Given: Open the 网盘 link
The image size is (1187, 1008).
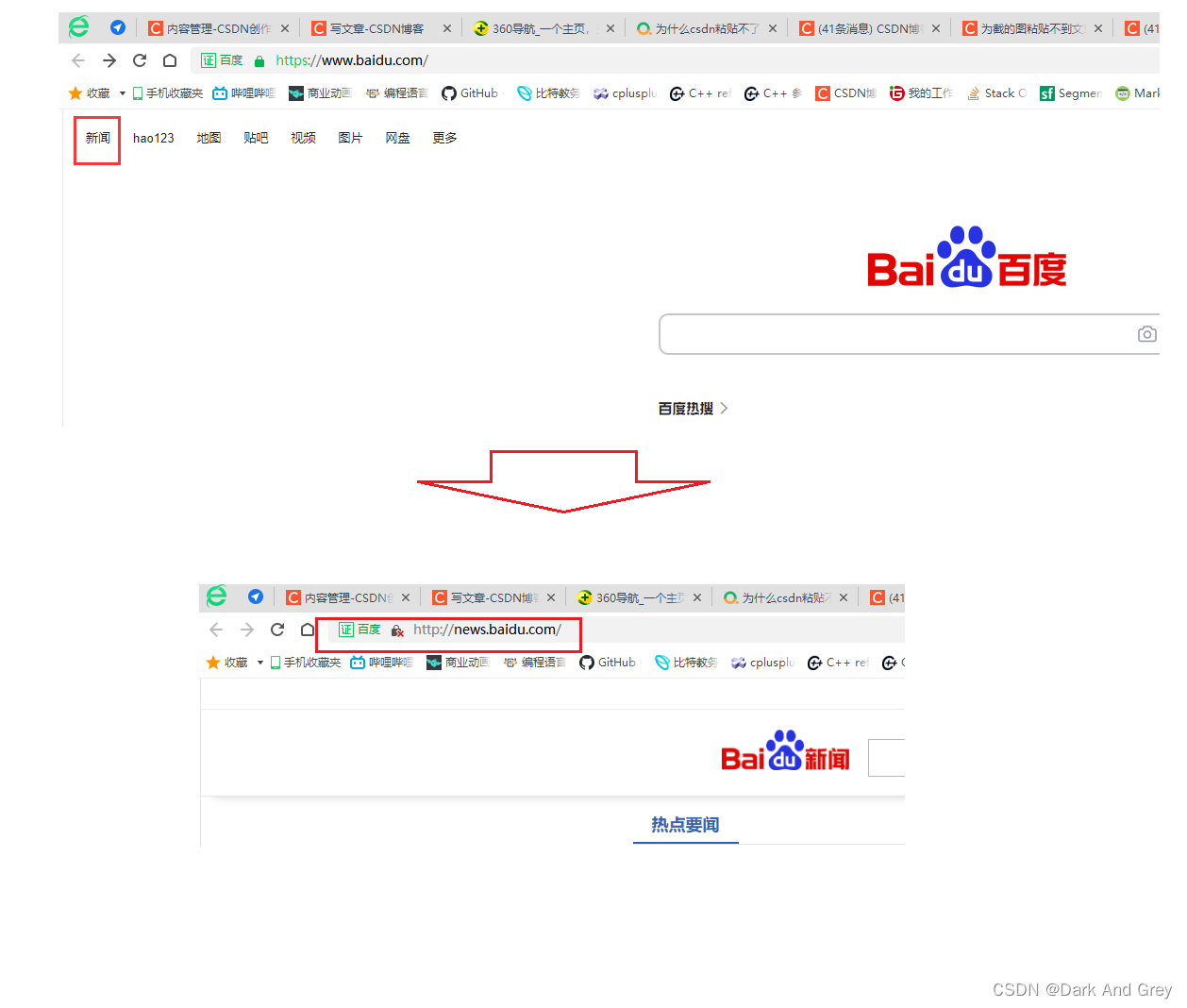Looking at the screenshot, I should [397, 138].
